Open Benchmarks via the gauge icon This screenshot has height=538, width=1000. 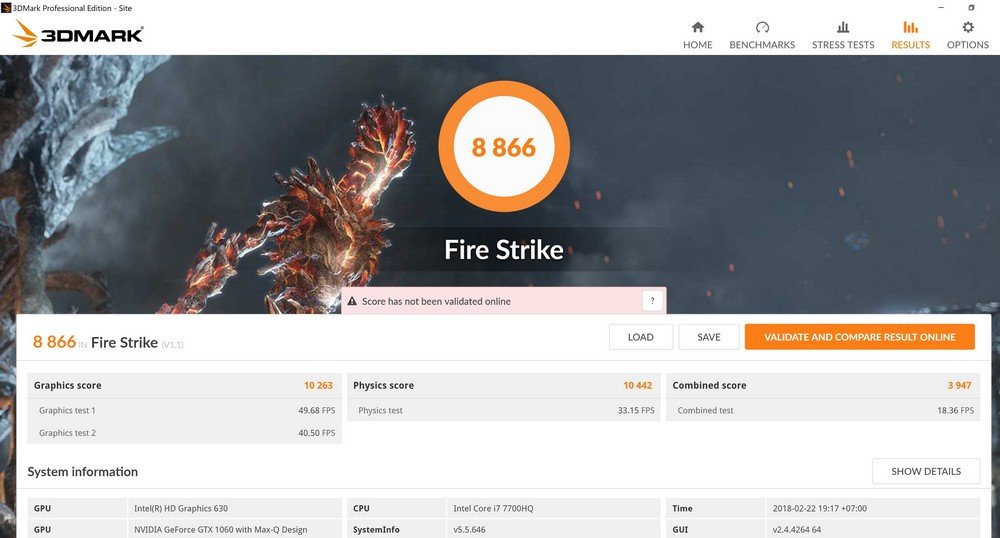click(762, 27)
